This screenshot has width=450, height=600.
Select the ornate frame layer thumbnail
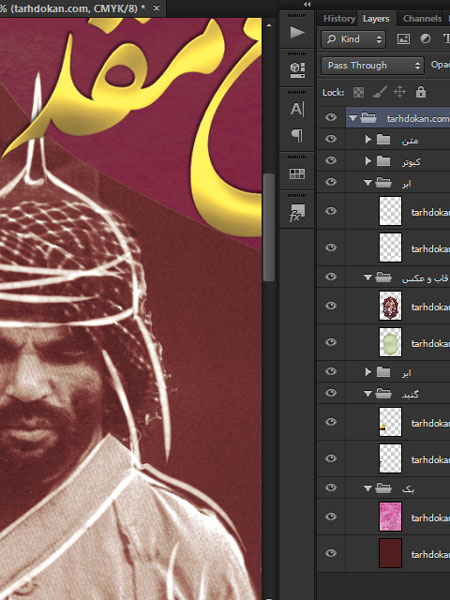(390, 306)
